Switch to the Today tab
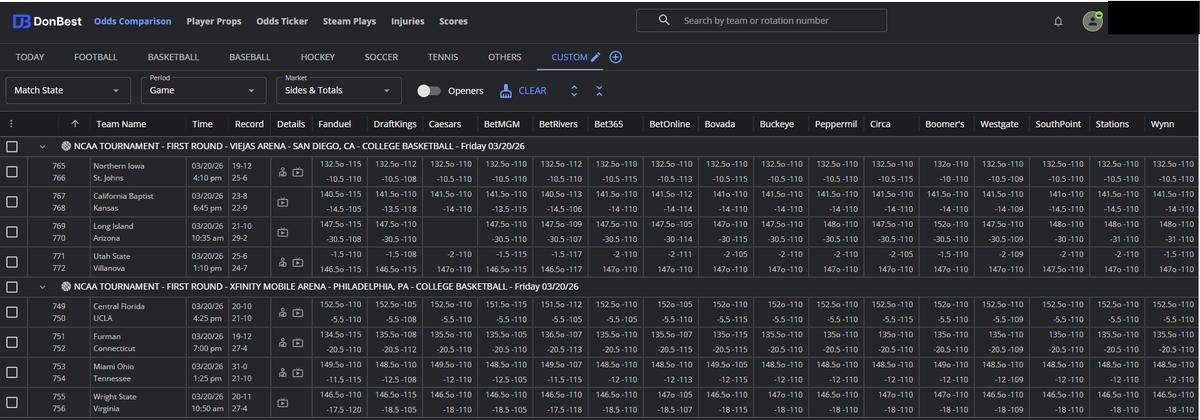 pyautogui.click(x=30, y=57)
